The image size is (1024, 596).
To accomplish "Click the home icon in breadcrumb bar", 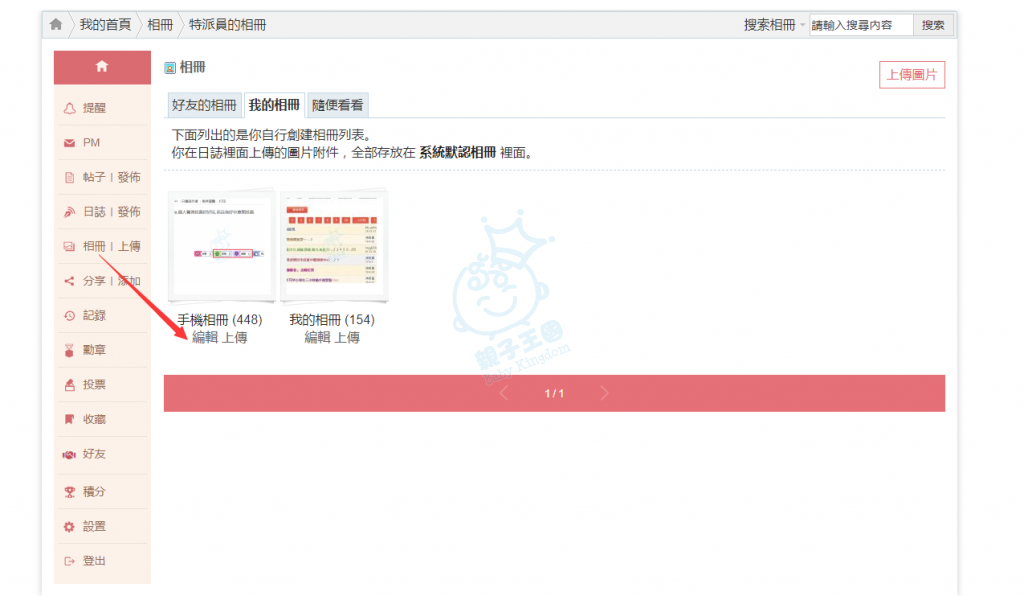I will [x=56, y=25].
